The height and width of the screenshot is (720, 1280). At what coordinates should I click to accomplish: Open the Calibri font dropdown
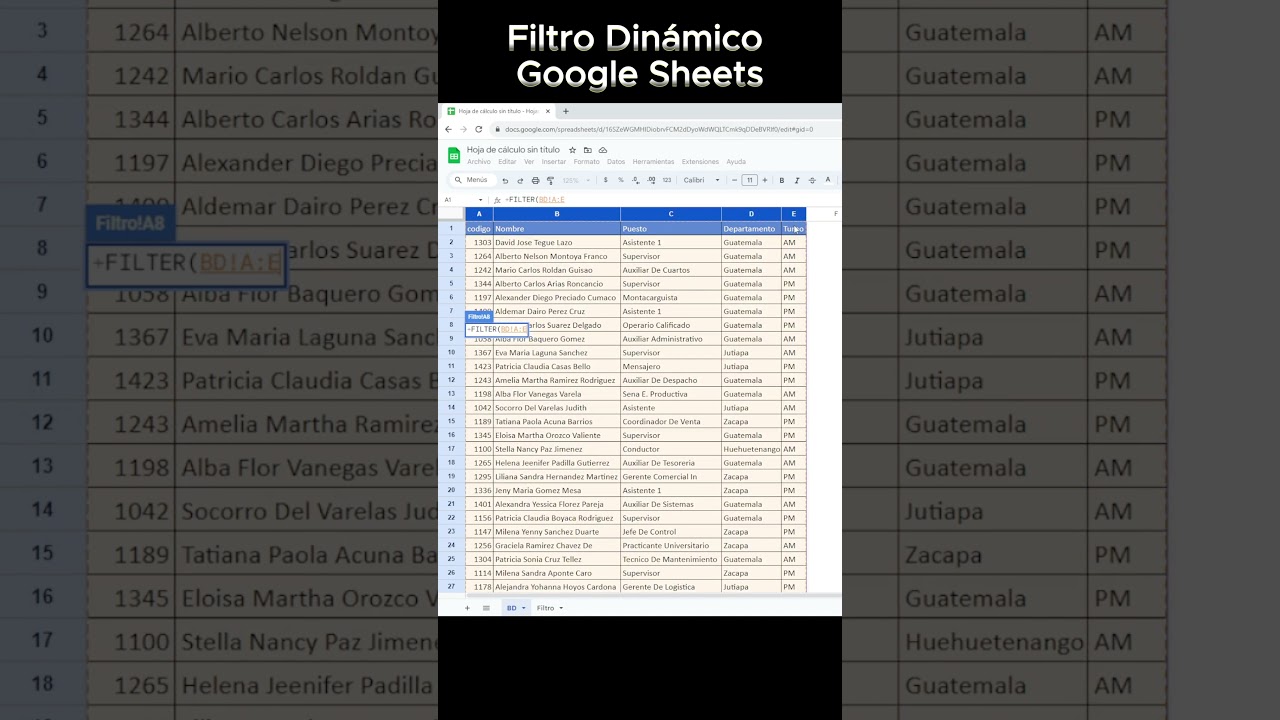click(702, 180)
